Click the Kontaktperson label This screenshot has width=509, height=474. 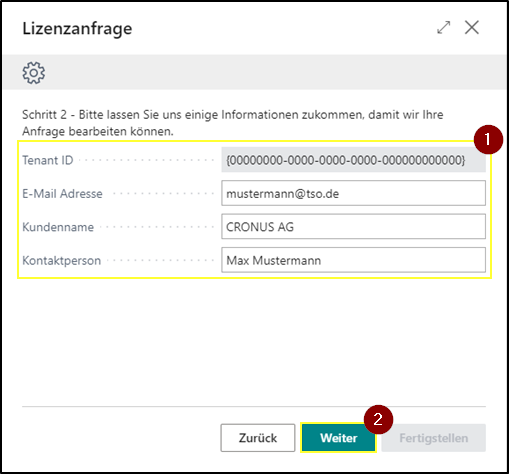(62, 260)
